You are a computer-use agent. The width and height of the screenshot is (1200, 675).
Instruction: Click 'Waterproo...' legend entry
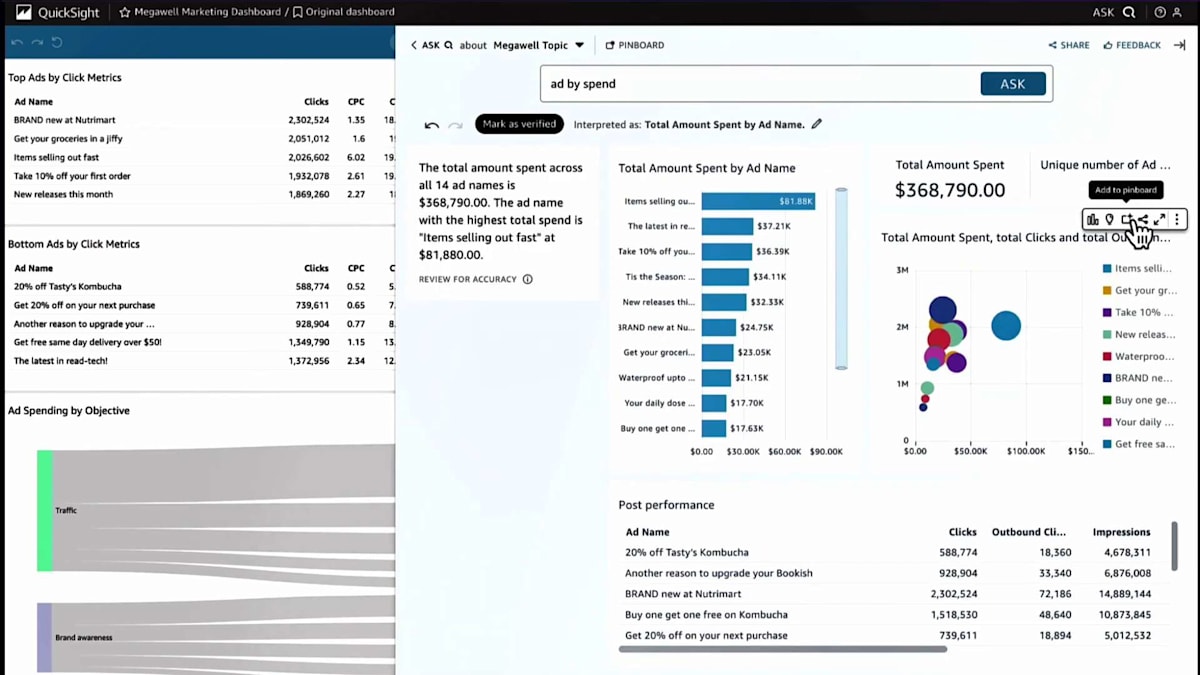click(x=1138, y=356)
